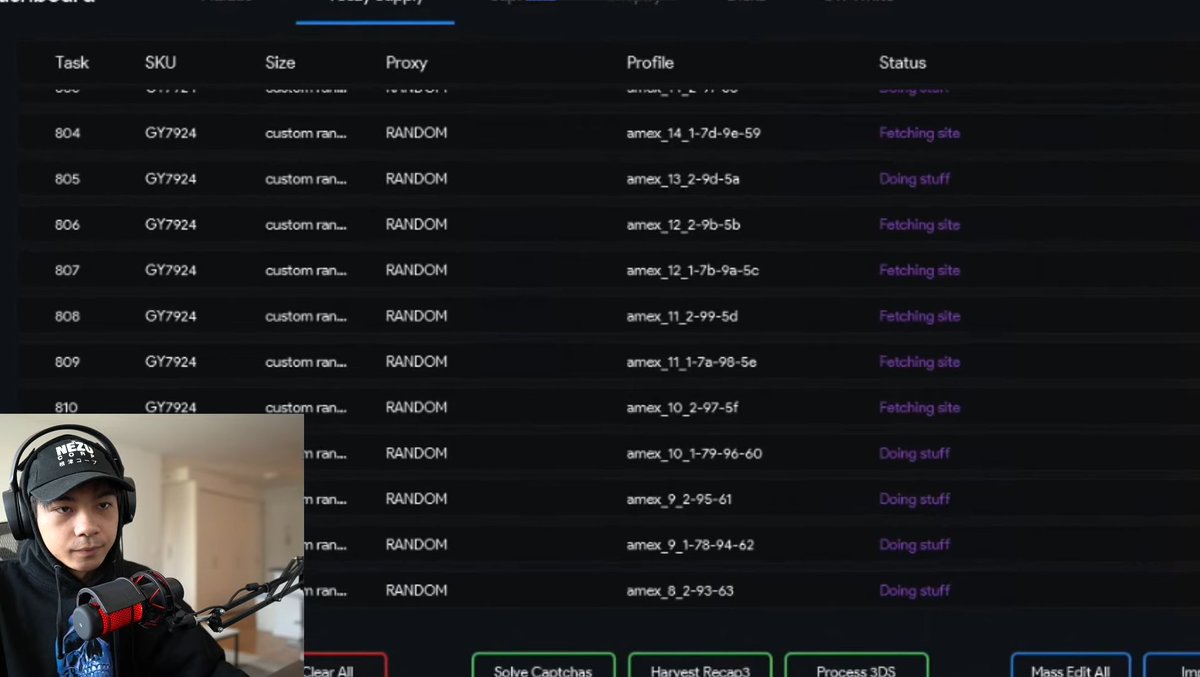The image size is (1200, 677).
Task: Click RANDOM proxy in task 806 row
Action: pyautogui.click(x=416, y=225)
